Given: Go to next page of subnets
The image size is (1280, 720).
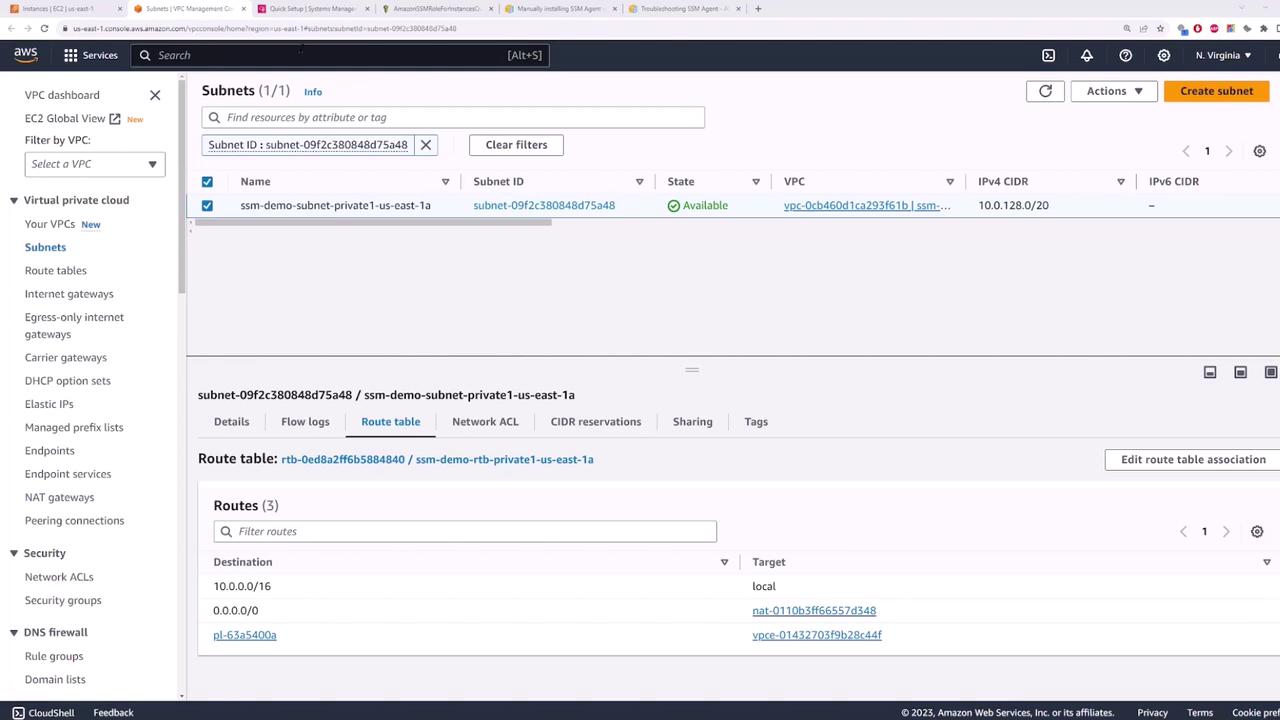Looking at the screenshot, I should 1229,151.
